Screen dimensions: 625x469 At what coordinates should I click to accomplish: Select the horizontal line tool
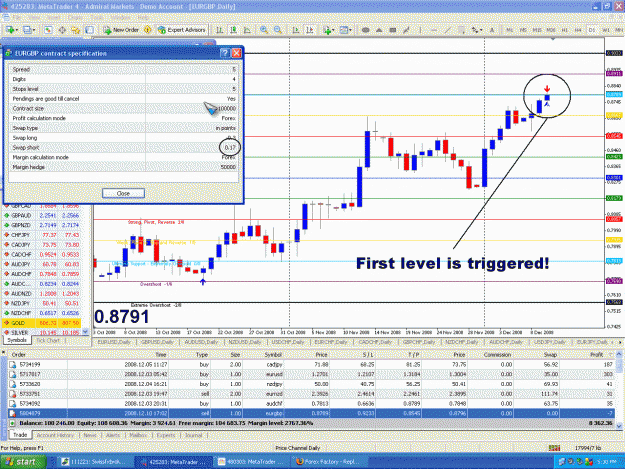[x=434, y=30]
